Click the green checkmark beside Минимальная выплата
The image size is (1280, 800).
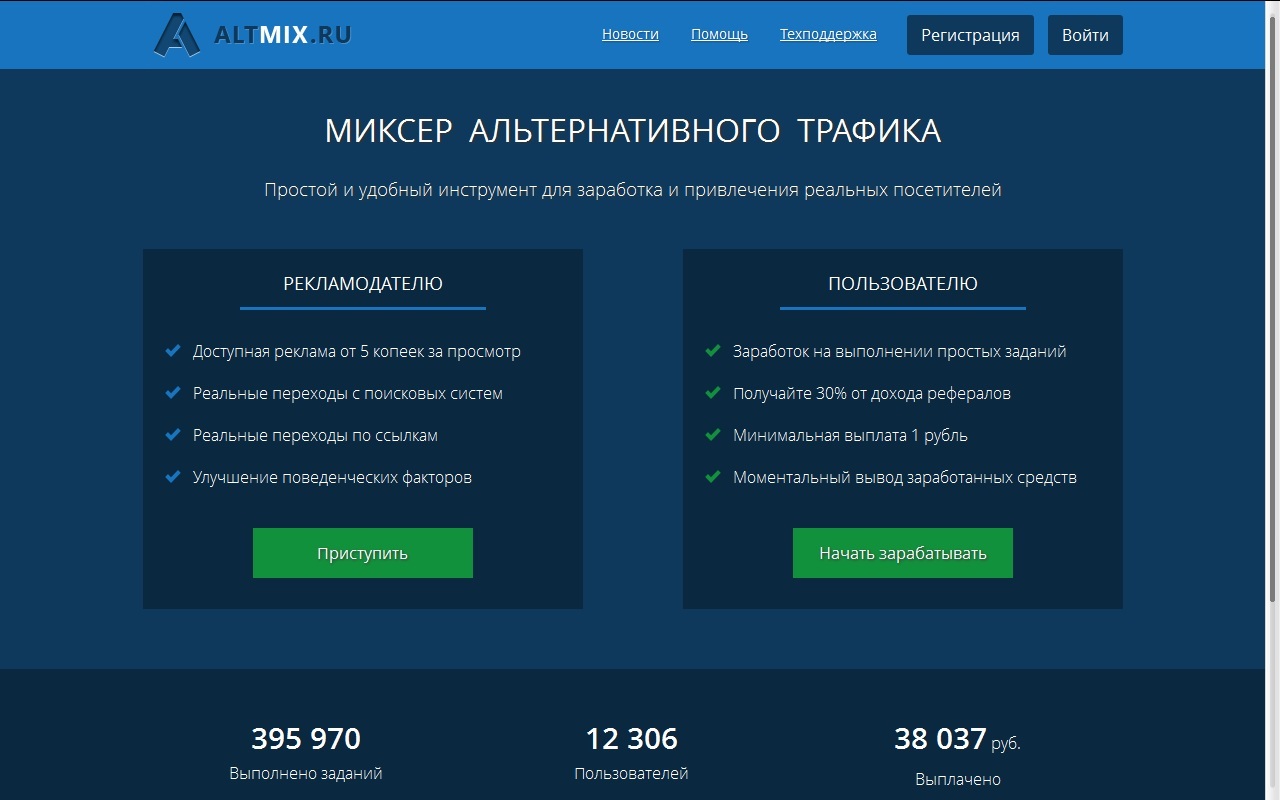pyautogui.click(x=712, y=435)
